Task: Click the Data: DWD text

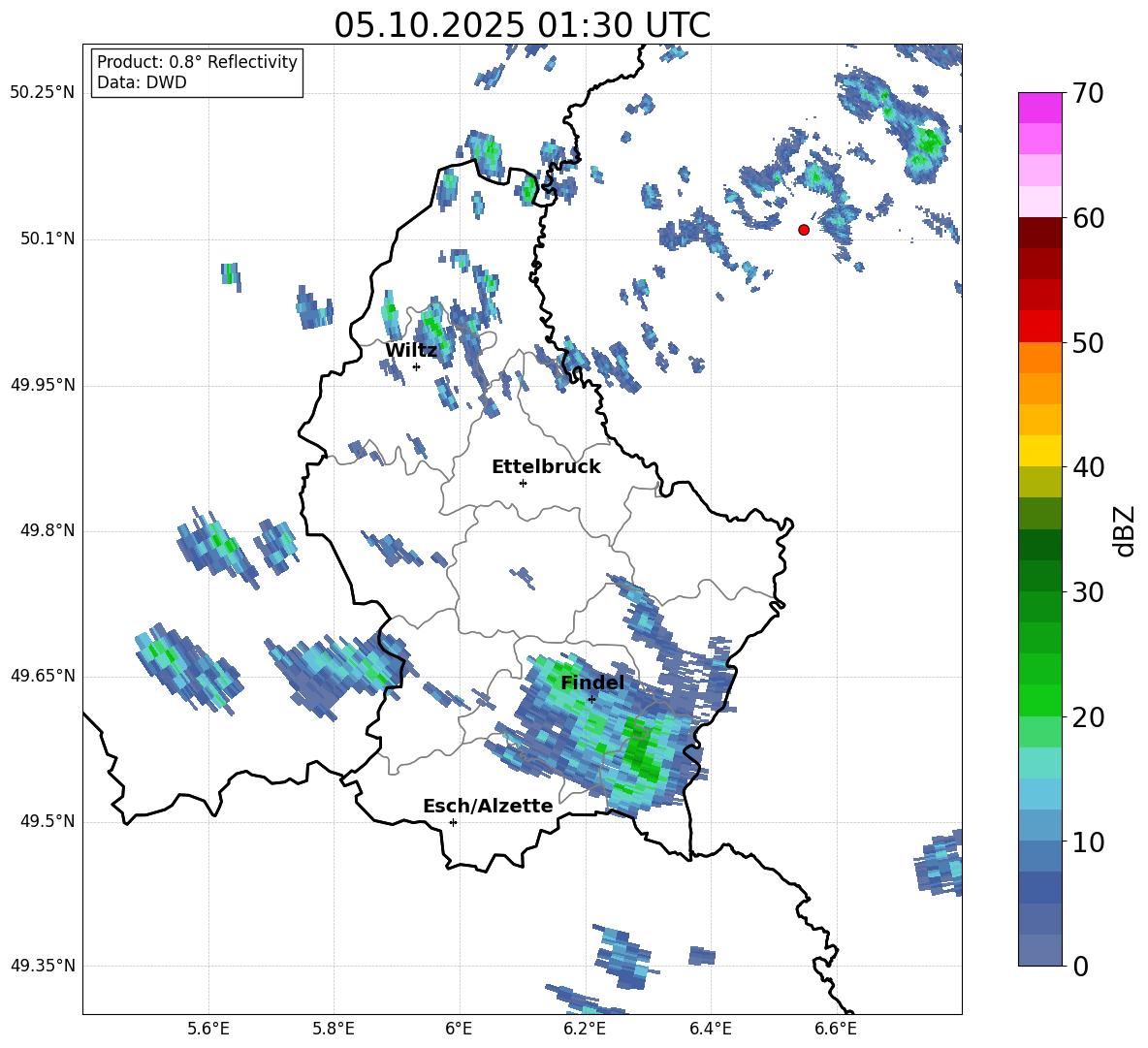Action: (142, 82)
